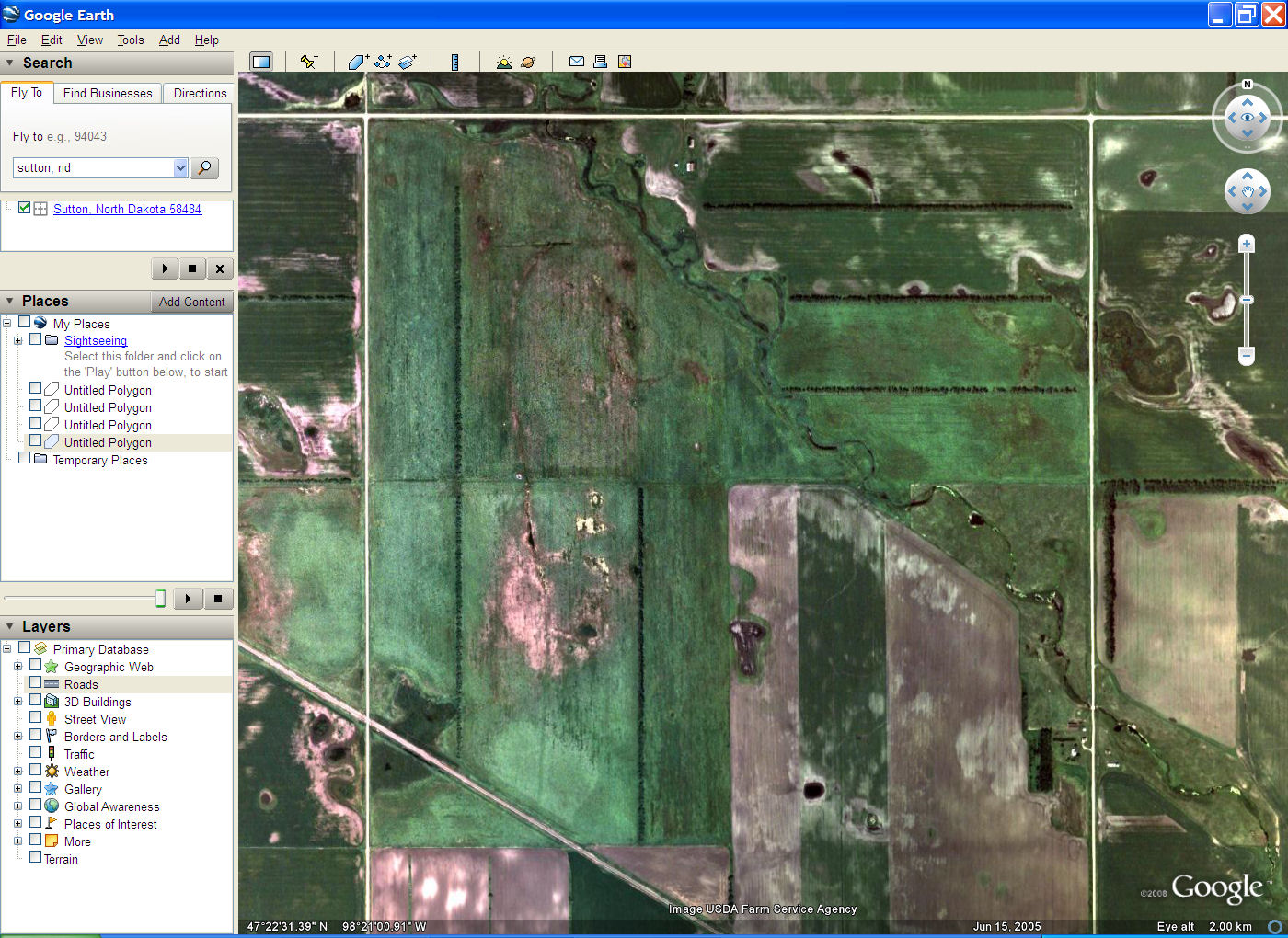Check the Sightseeing folder checkbox
The image size is (1288, 938).
point(36,338)
